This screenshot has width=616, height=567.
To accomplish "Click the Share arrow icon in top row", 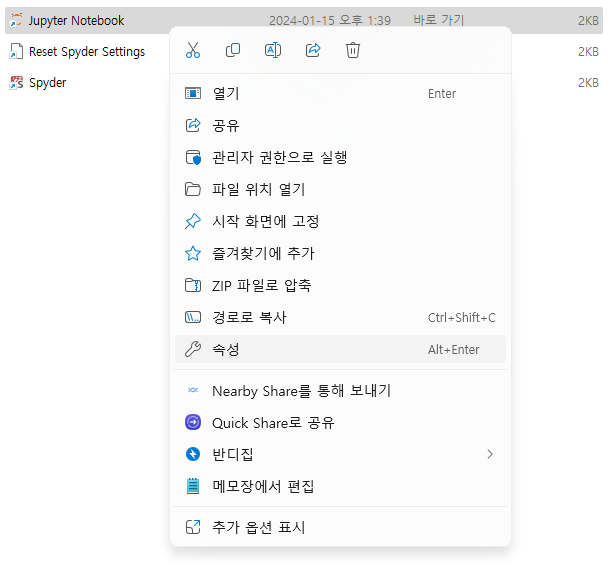I will [313, 50].
